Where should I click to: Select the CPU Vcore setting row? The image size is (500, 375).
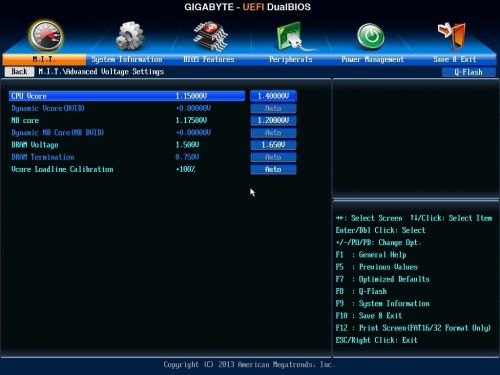click(127, 96)
